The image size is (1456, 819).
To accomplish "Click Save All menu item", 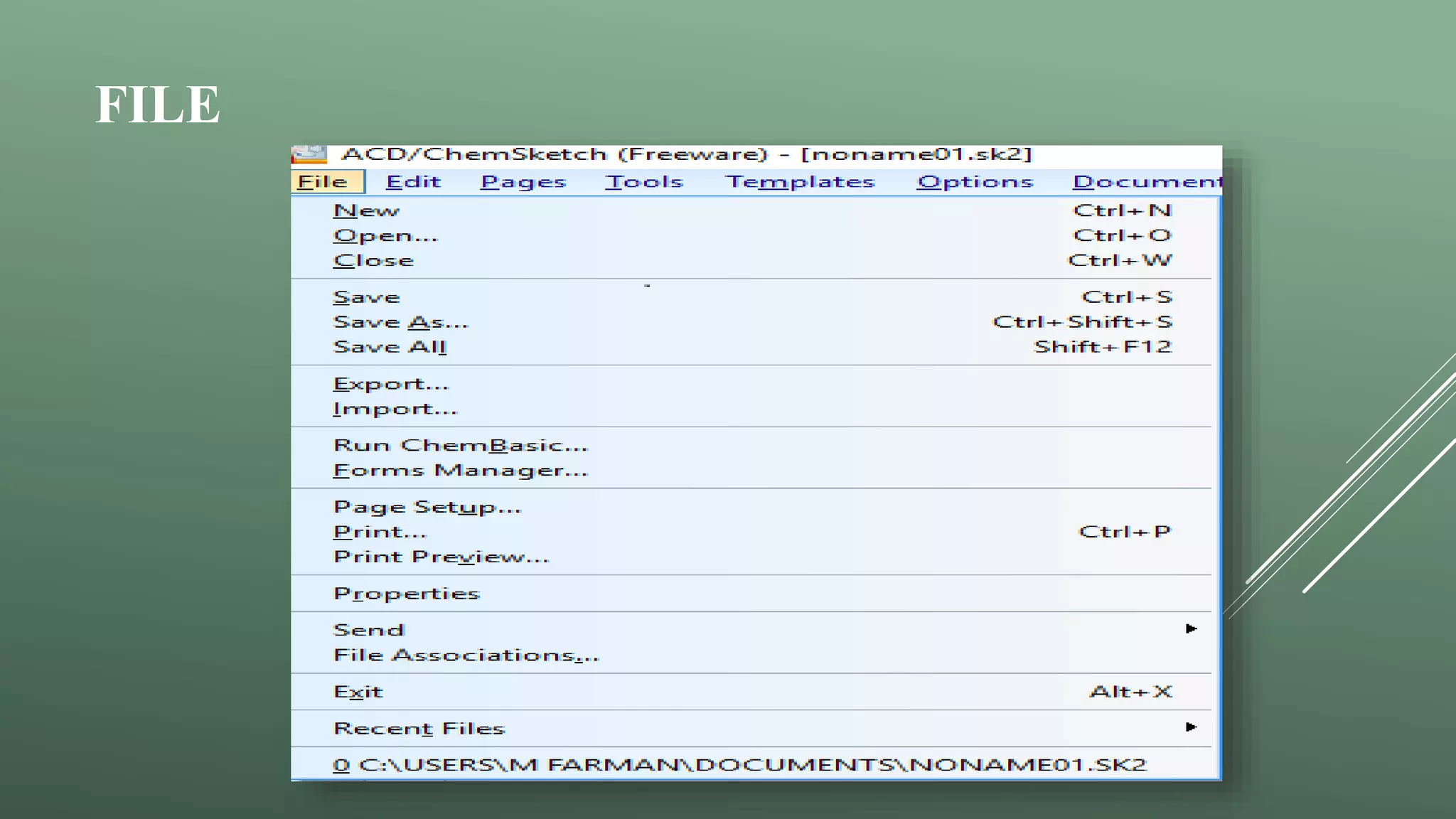I will coord(390,347).
